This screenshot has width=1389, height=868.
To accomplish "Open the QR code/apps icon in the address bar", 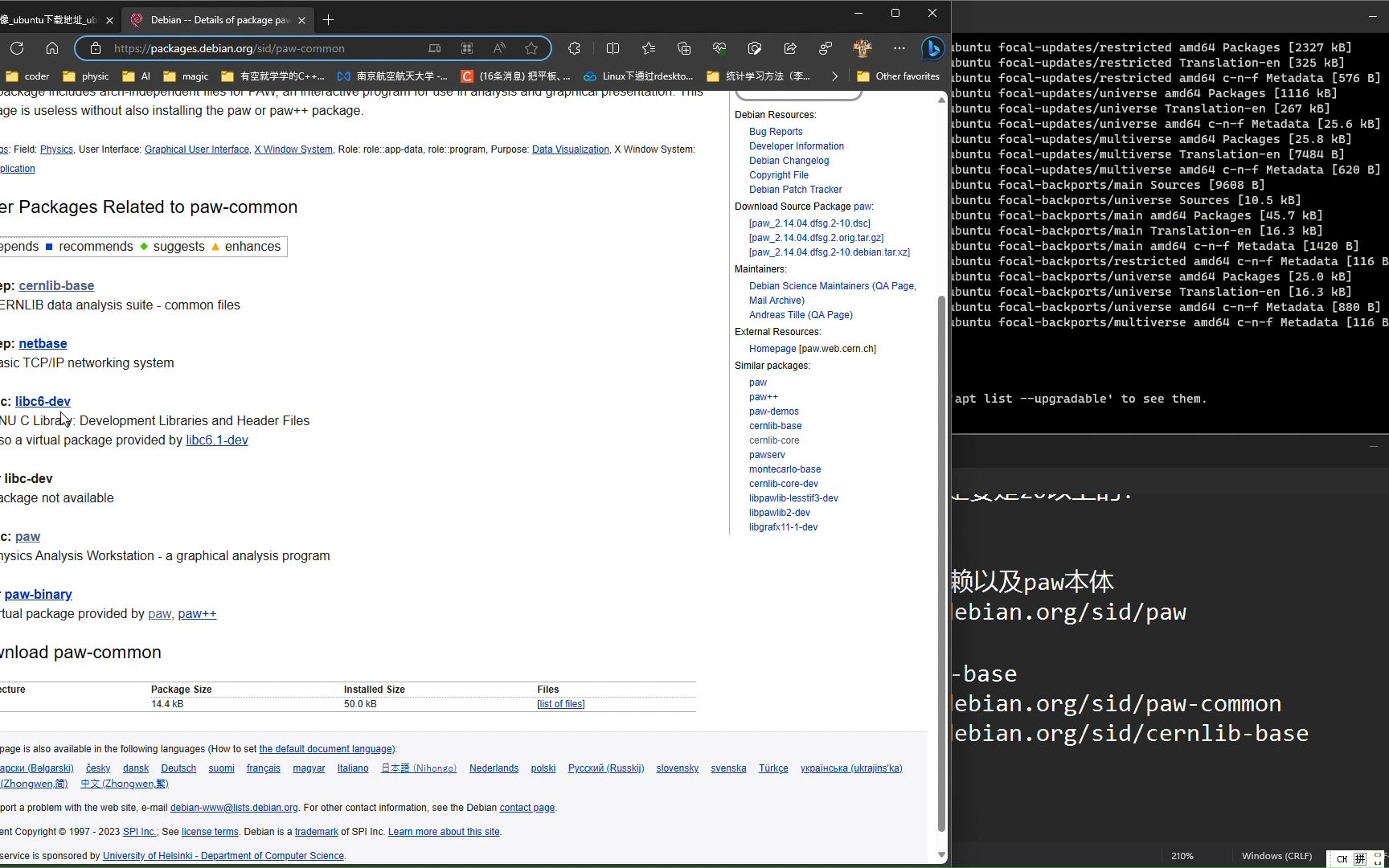I will pyautogui.click(x=467, y=48).
